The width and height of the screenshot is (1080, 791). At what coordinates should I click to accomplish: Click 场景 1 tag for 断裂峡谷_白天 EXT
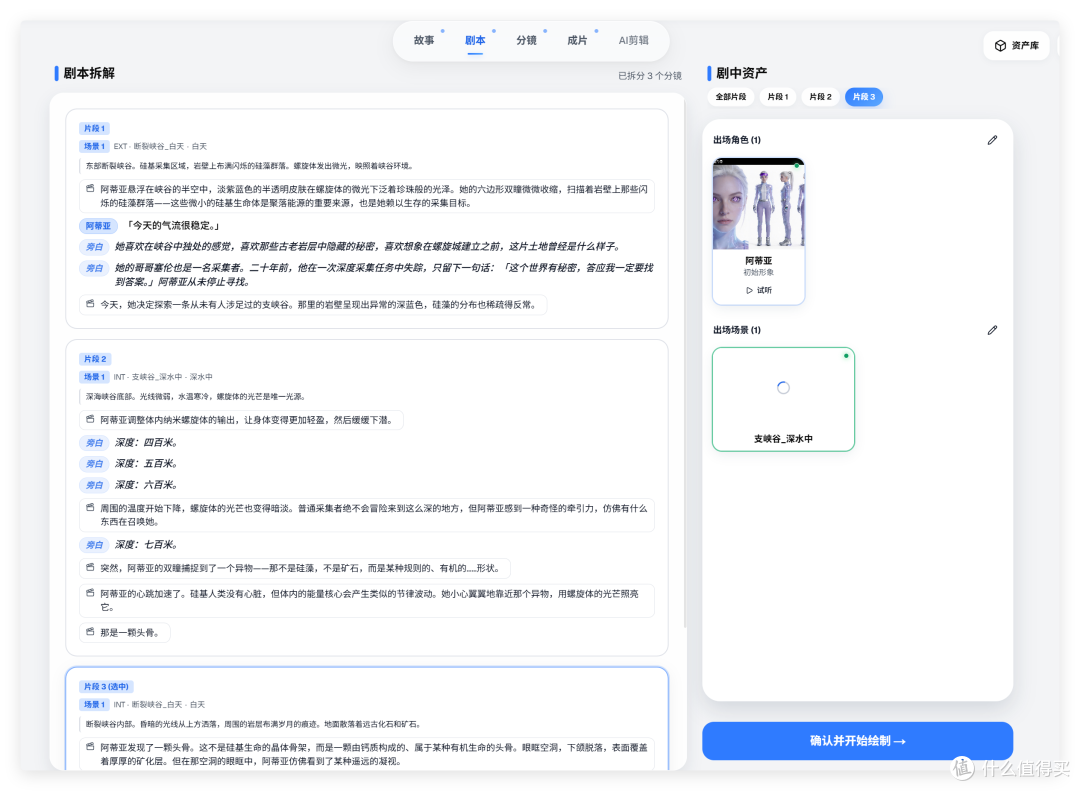point(94,146)
